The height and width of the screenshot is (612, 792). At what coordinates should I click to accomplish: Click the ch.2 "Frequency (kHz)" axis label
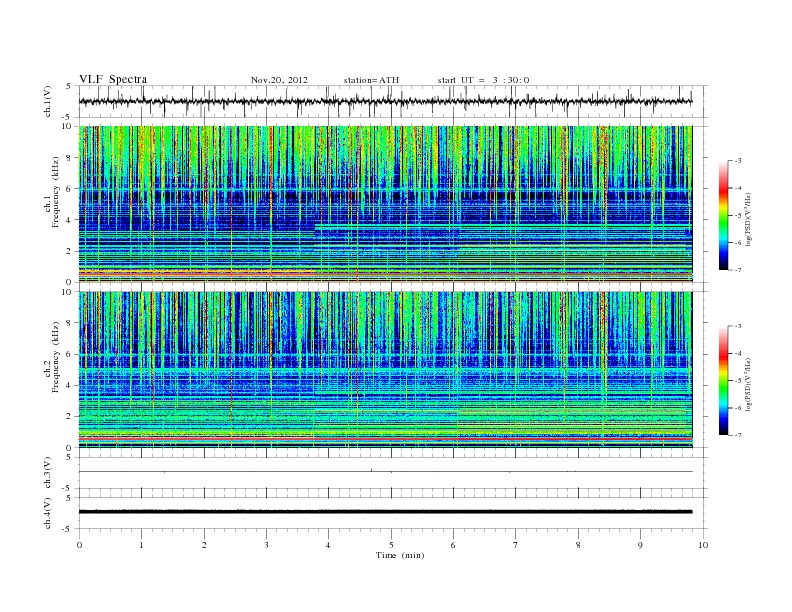[56, 356]
